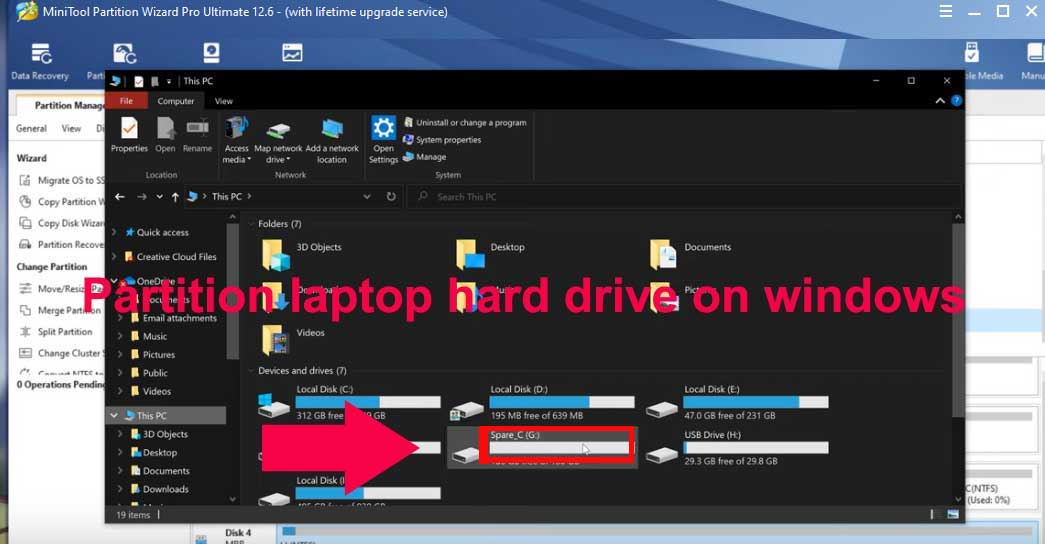Expand Creative Cloud Files tree node

click(114, 257)
